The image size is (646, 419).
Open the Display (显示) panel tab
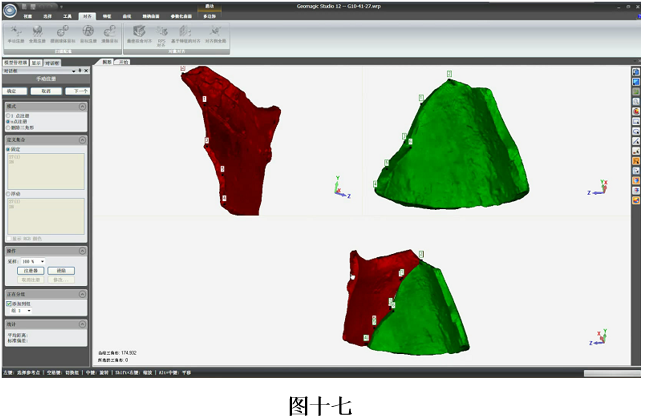tap(36, 63)
